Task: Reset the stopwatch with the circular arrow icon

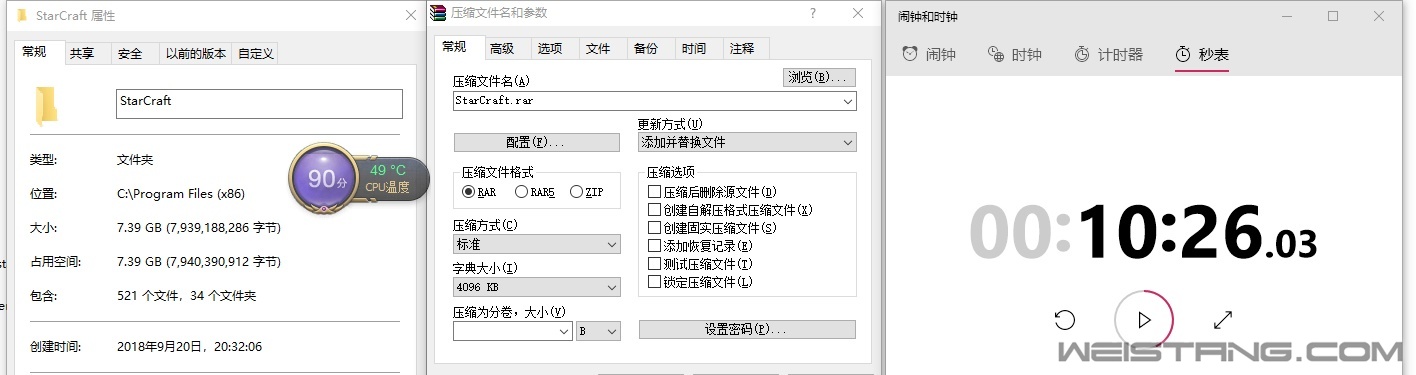Action: pos(1065,320)
